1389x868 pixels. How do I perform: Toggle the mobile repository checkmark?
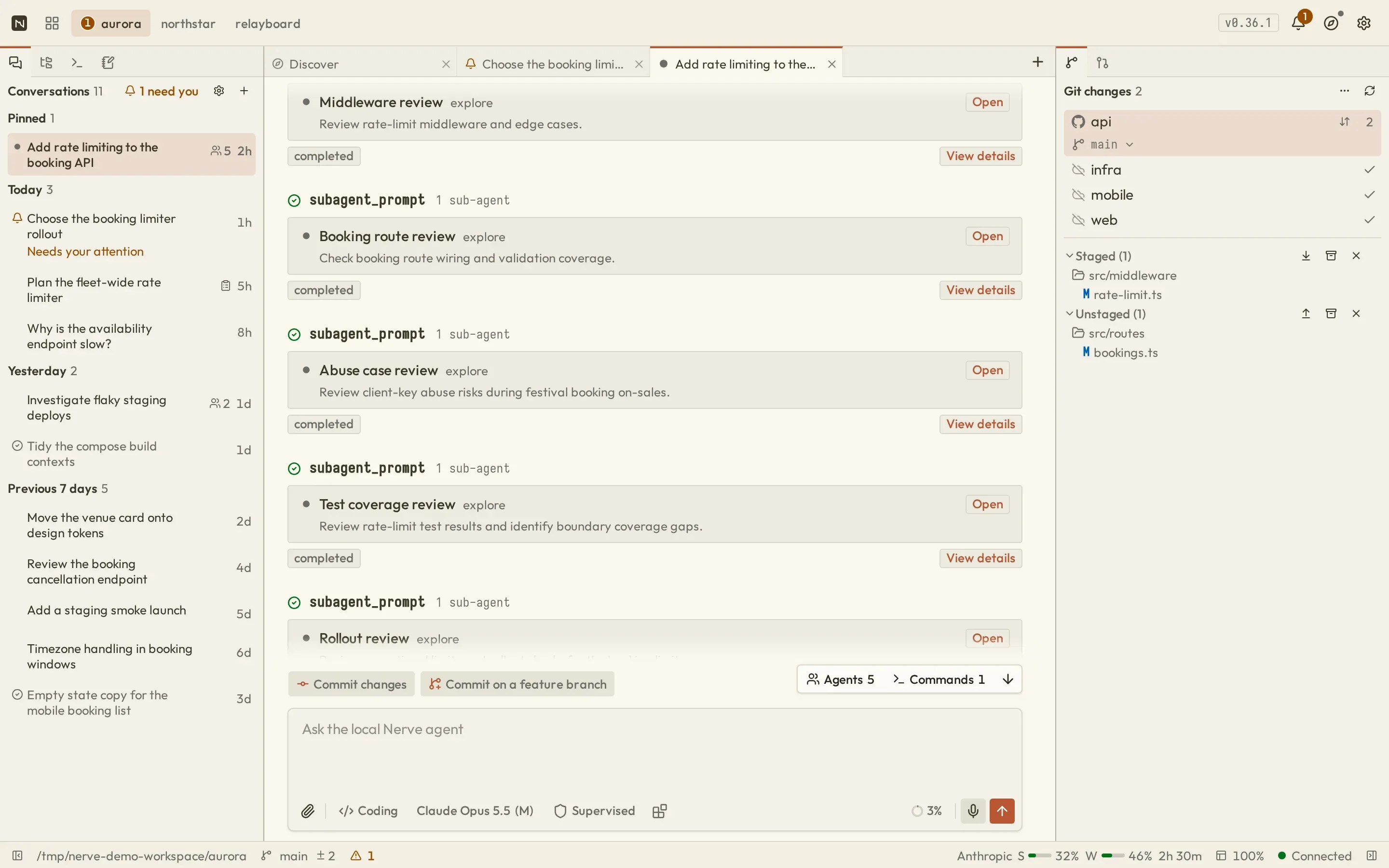click(x=1370, y=195)
